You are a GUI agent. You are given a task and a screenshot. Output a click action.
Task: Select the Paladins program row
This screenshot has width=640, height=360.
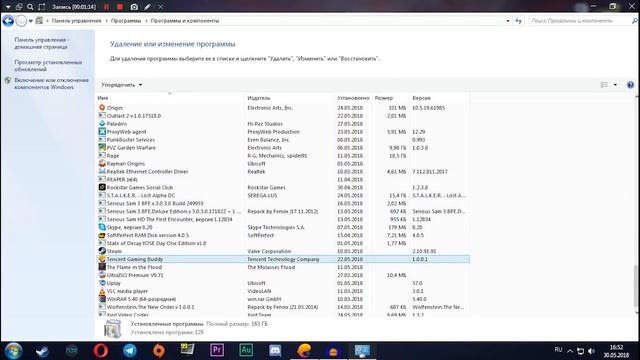283,124
